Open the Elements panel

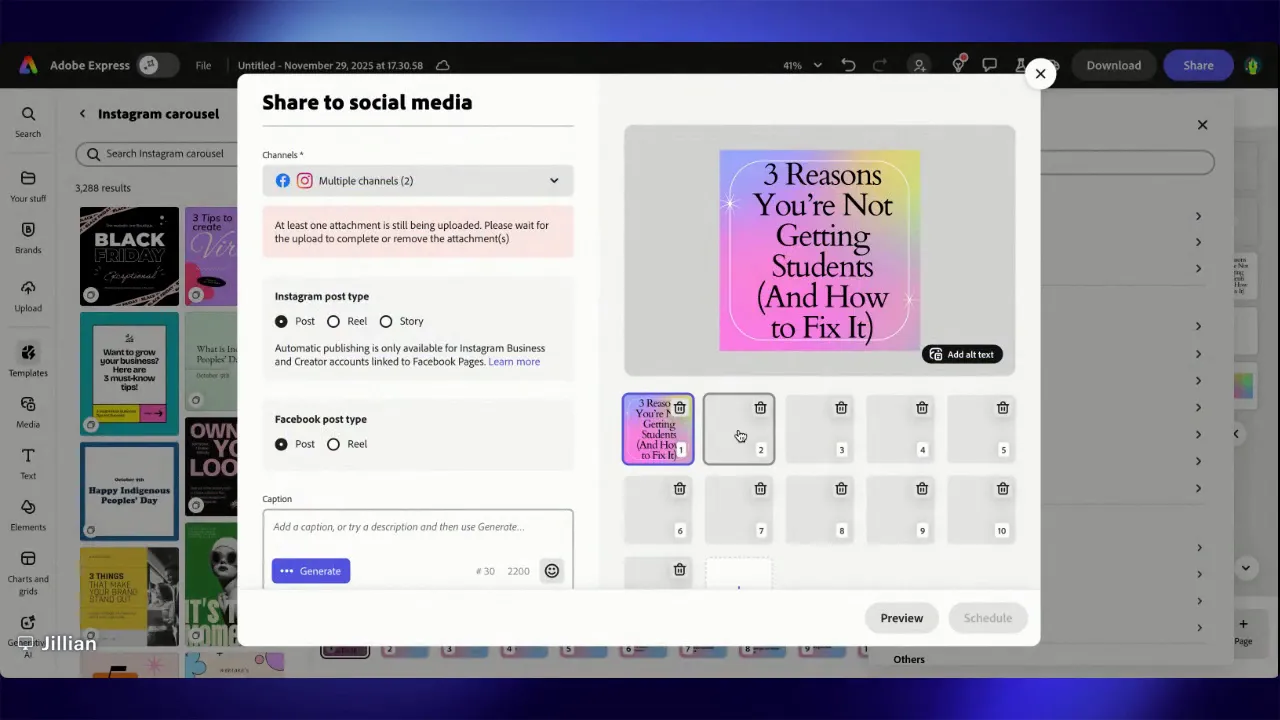[27, 514]
